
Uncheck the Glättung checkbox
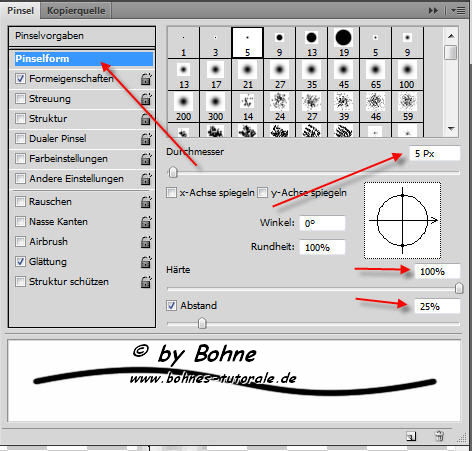click(x=20, y=262)
